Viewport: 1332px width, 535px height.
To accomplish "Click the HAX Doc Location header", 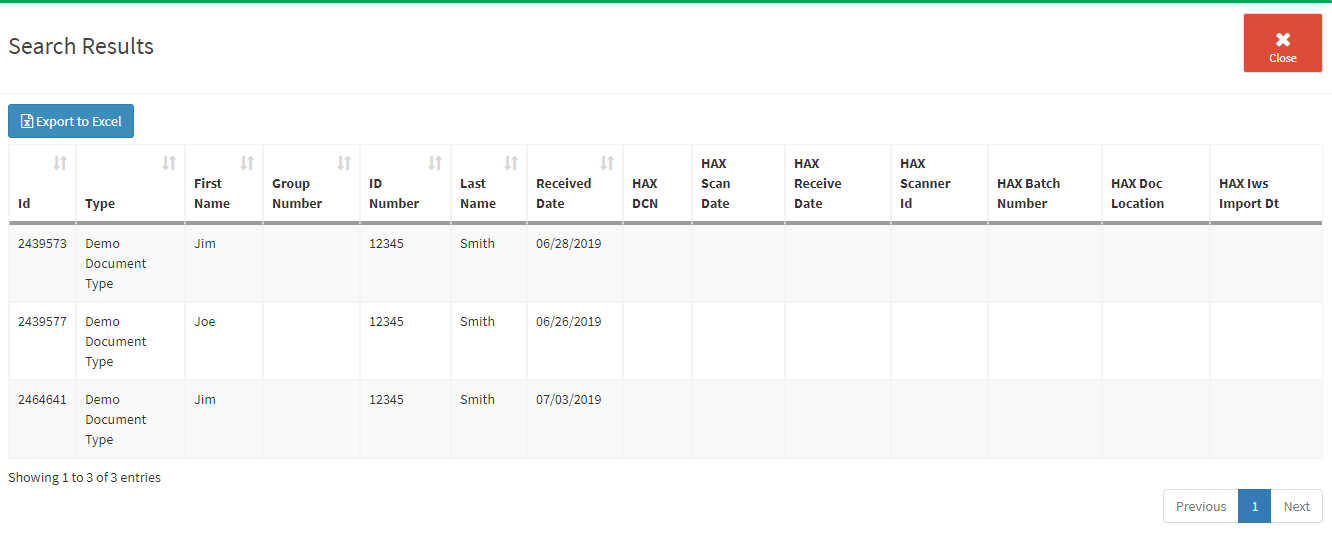I will tap(1137, 193).
